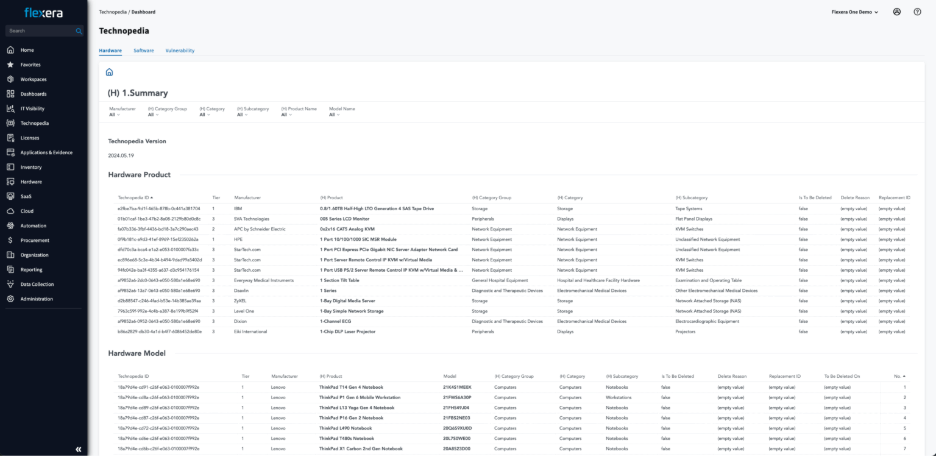Image resolution: width=936 pixels, height=456 pixels.
Task: Click Model column header in Hardware Model
Action: pyautogui.click(x=449, y=376)
